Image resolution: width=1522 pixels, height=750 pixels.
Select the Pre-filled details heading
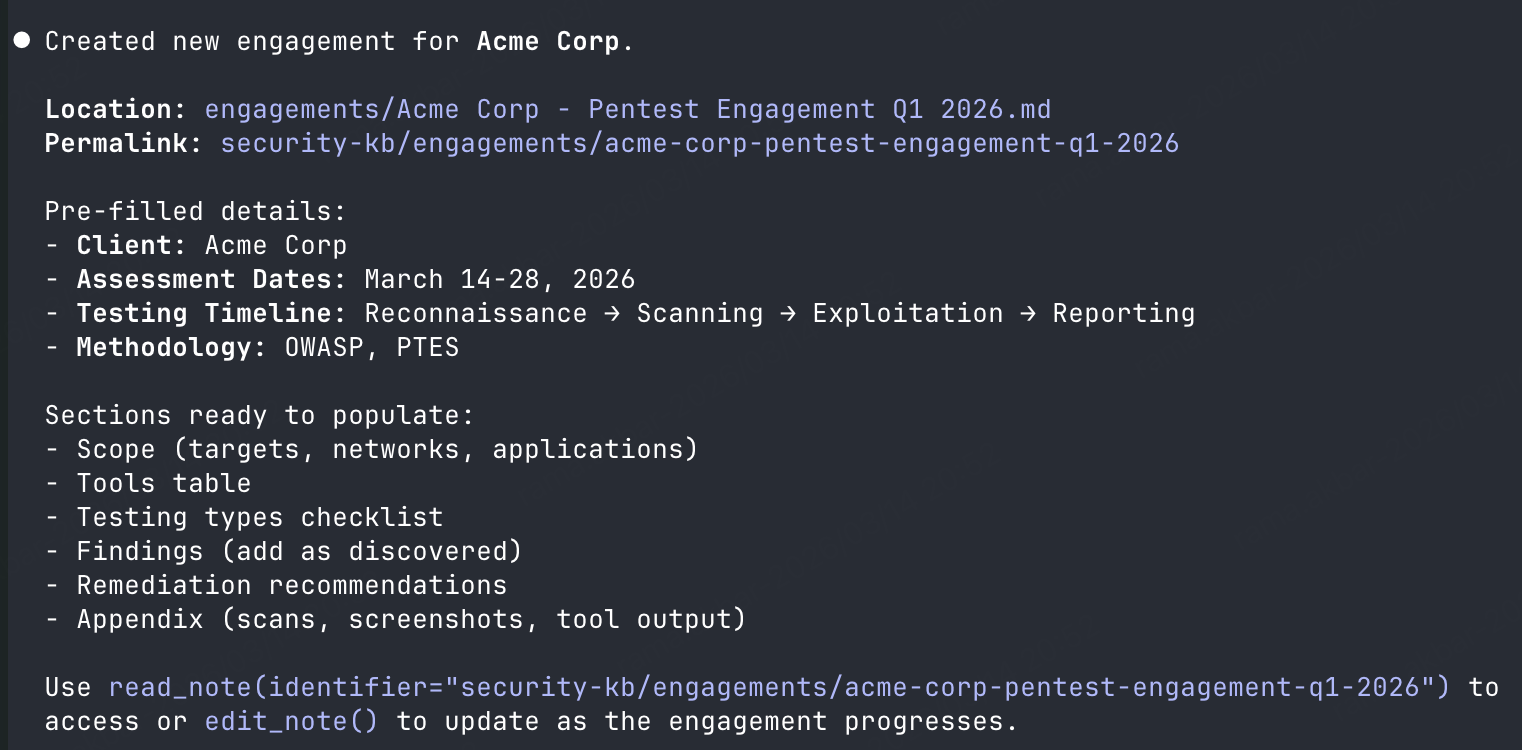[x=196, y=211]
